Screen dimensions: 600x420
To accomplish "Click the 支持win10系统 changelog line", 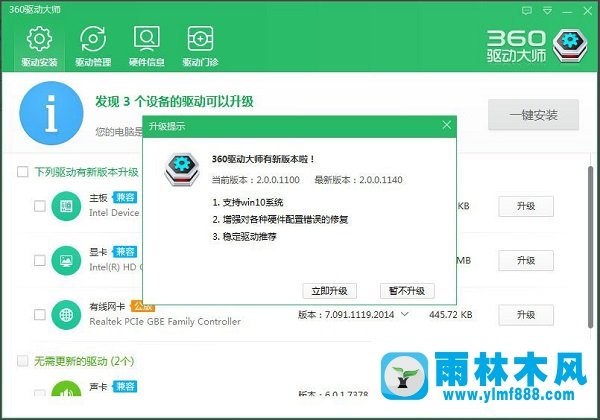I will click(x=248, y=202).
